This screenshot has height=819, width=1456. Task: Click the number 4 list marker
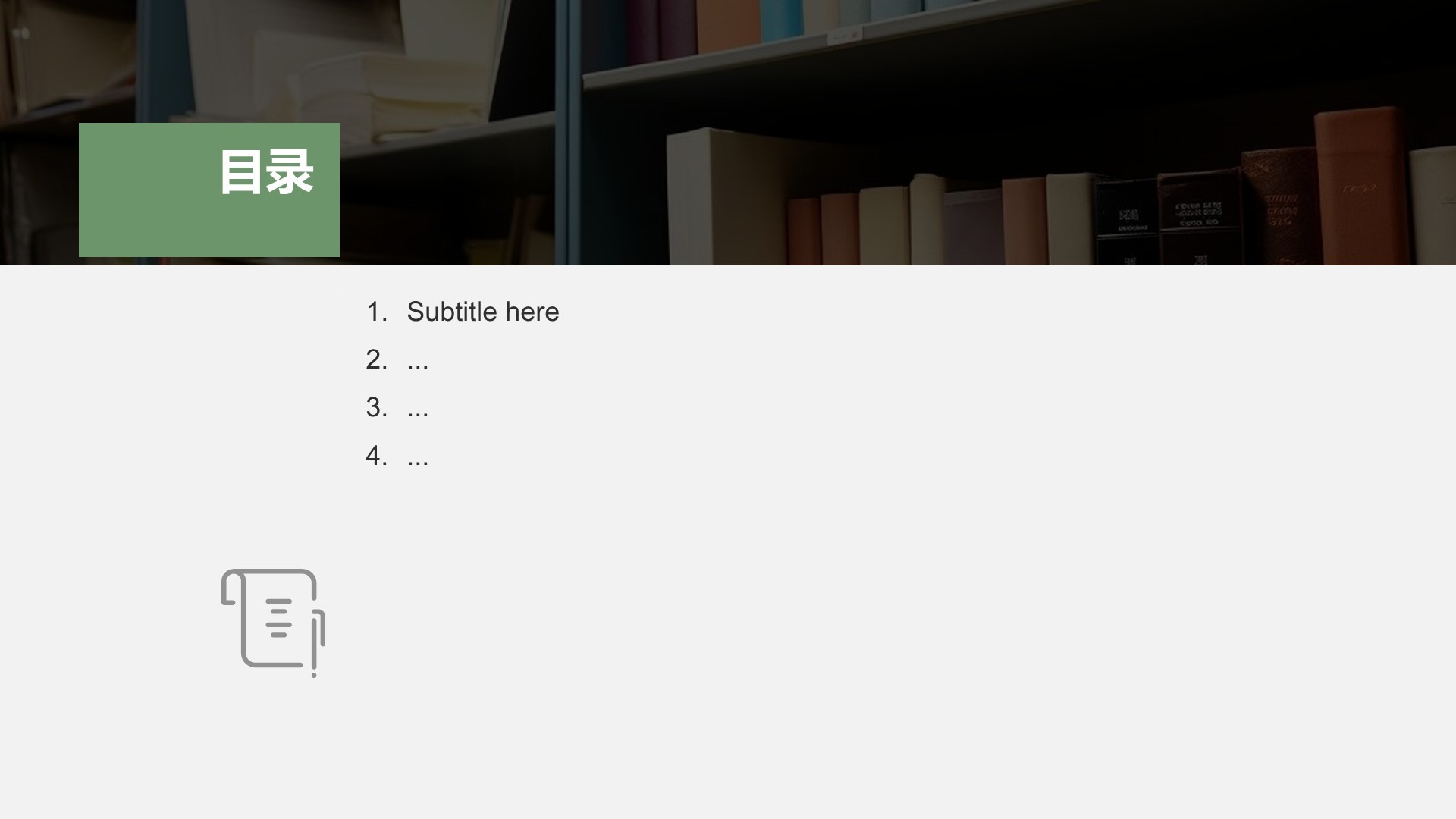[x=376, y=455]
